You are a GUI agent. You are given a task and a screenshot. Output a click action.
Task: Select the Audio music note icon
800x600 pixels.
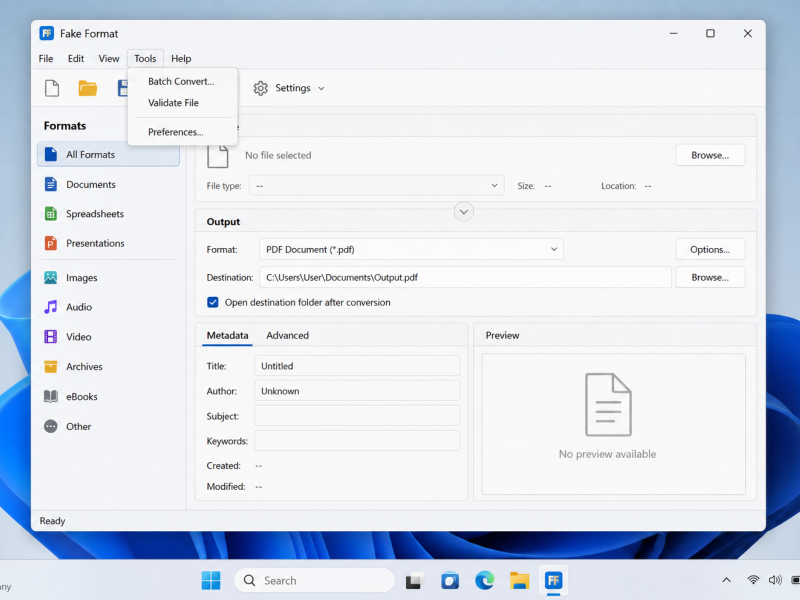point(51,307)
